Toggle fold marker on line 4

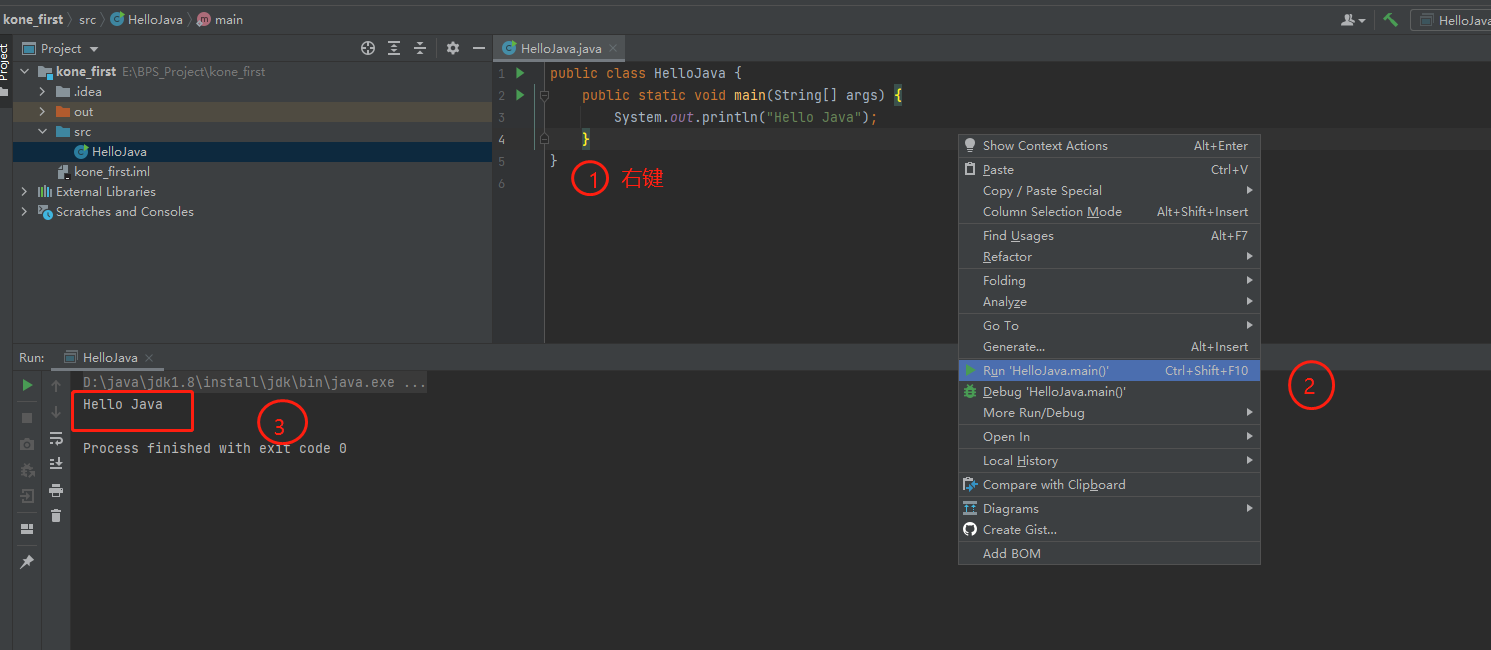(544, 139)
